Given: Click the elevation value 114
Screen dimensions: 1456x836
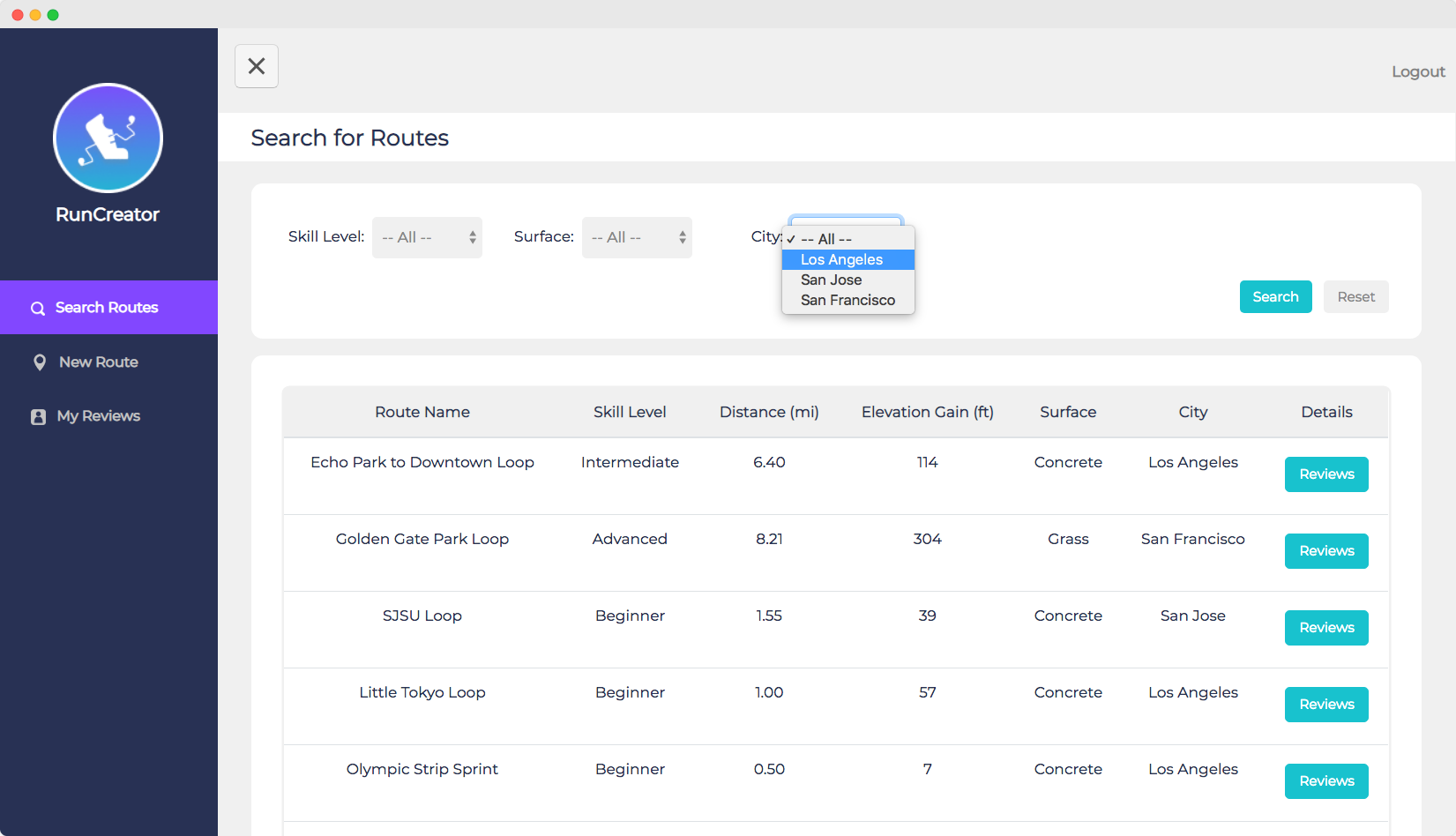Looking at the screenshot, I should [928, 462].
